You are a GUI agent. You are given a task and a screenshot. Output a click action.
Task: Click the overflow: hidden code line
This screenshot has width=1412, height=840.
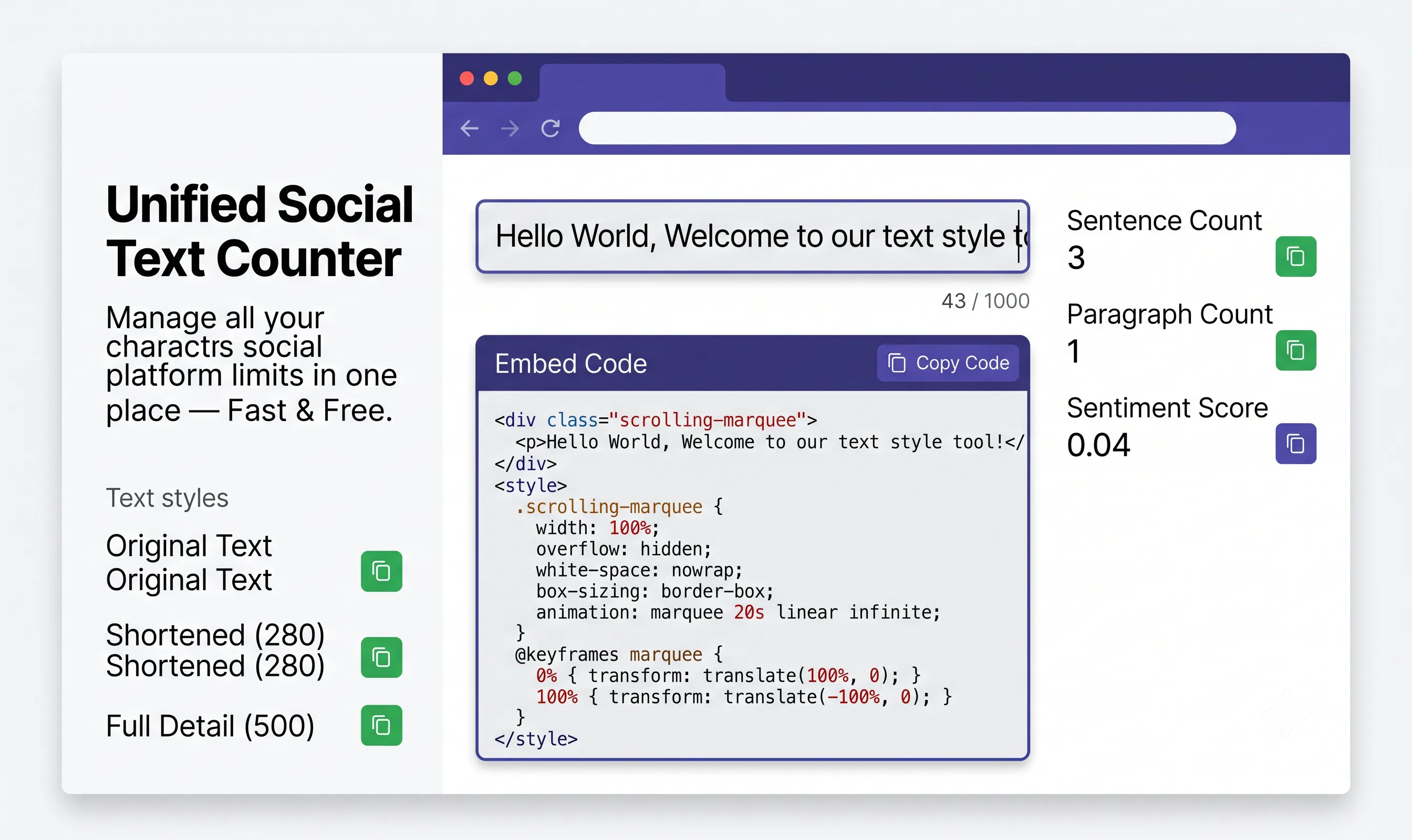tap(623, 549)
